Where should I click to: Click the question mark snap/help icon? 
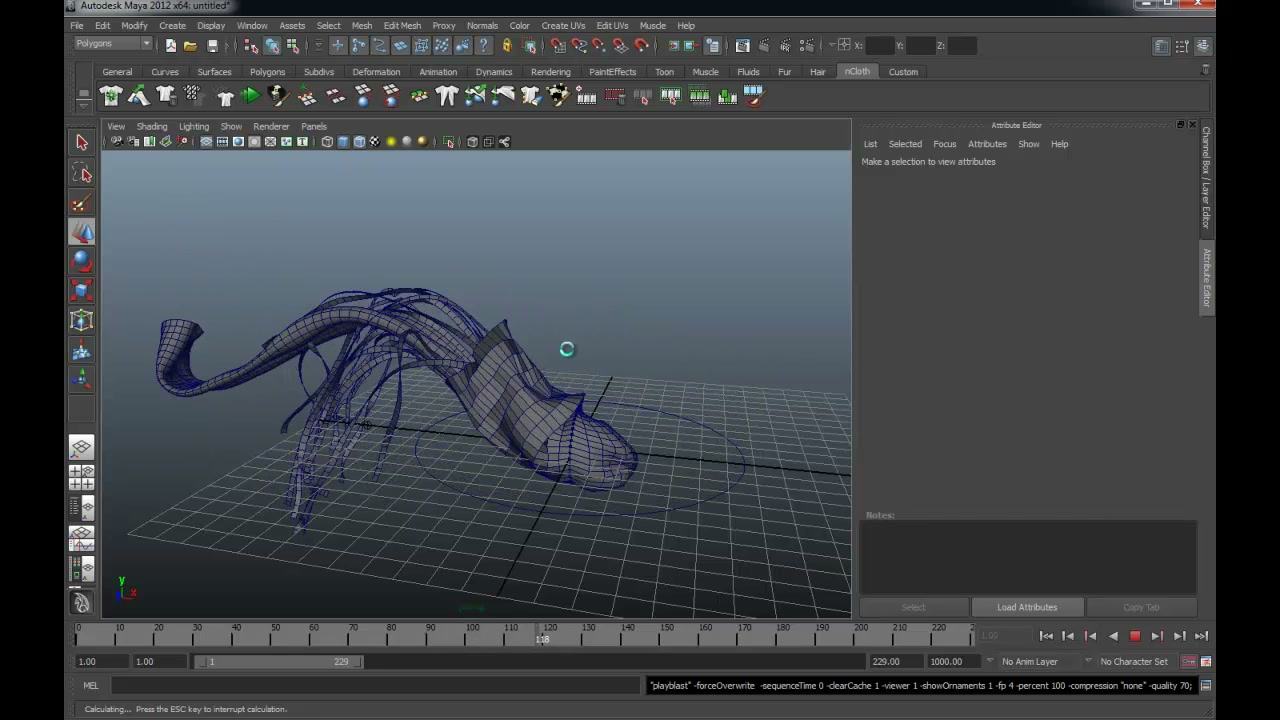[484, 46]
